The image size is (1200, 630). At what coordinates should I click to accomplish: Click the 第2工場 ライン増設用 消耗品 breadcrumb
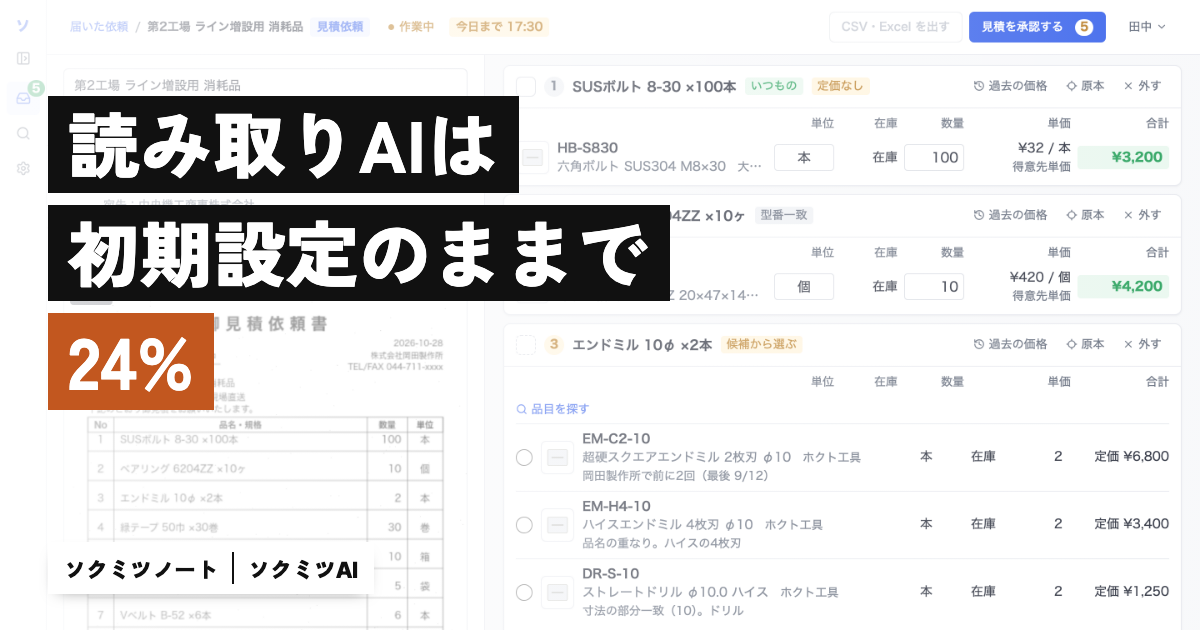[x=225, y=26]
